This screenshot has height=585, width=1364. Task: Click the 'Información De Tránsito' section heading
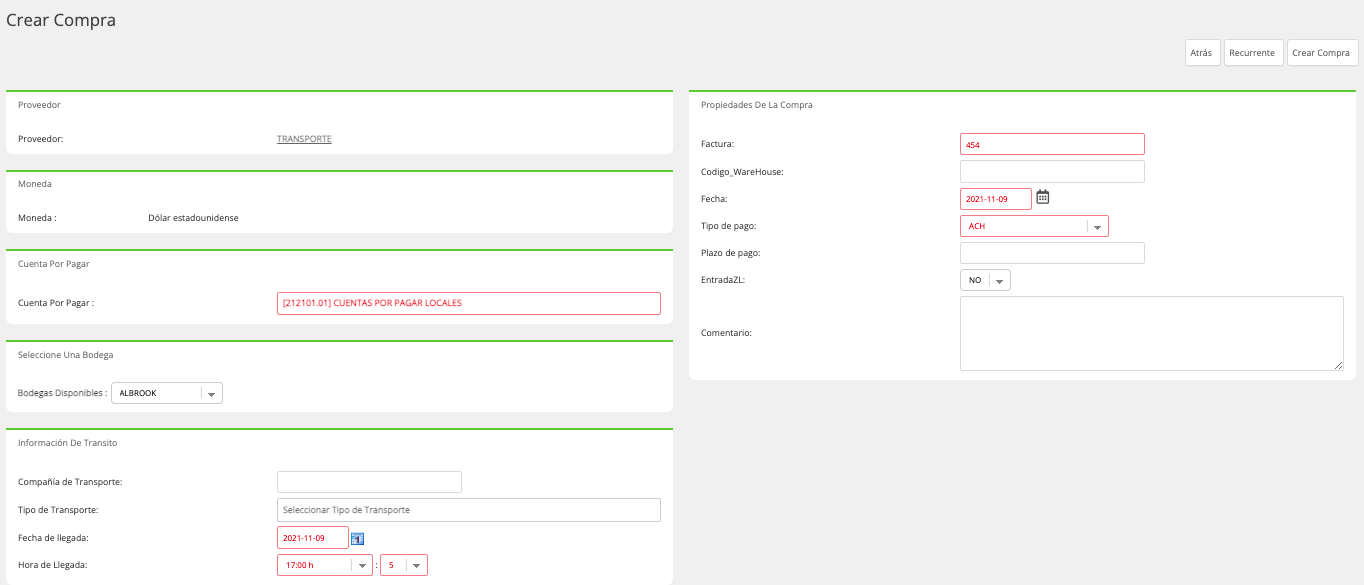[68, 442]
